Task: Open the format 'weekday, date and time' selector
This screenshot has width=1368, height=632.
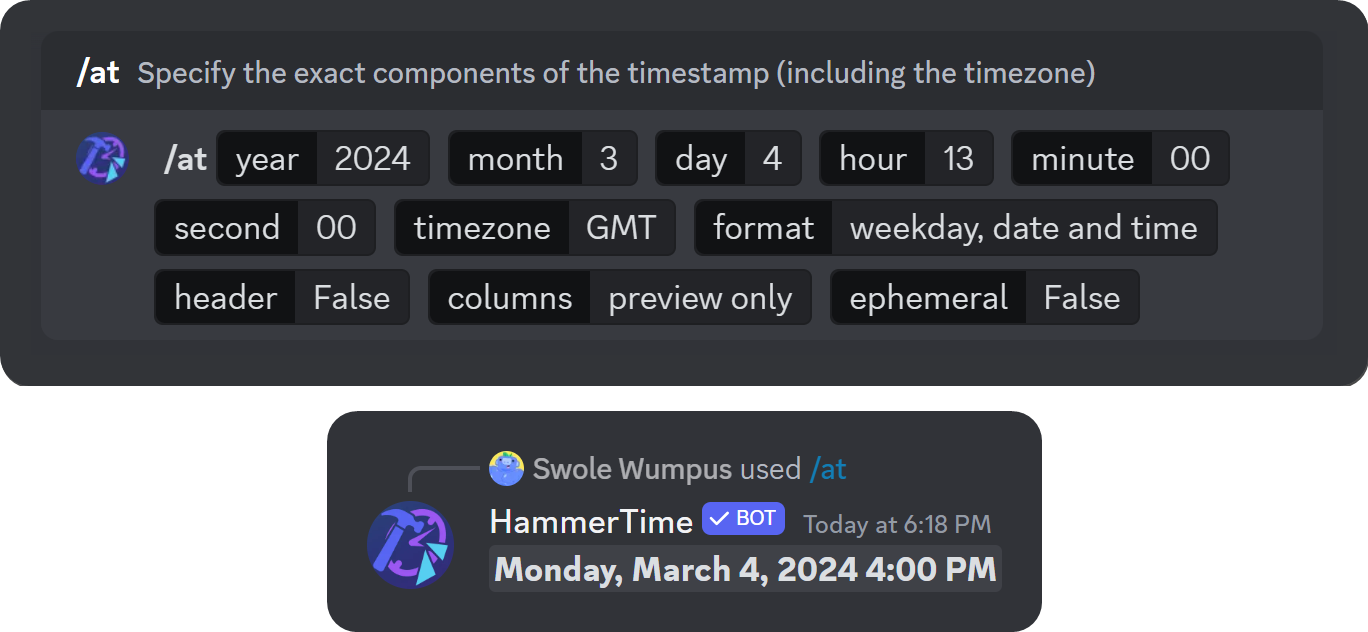Action: (x=955, y=227)
